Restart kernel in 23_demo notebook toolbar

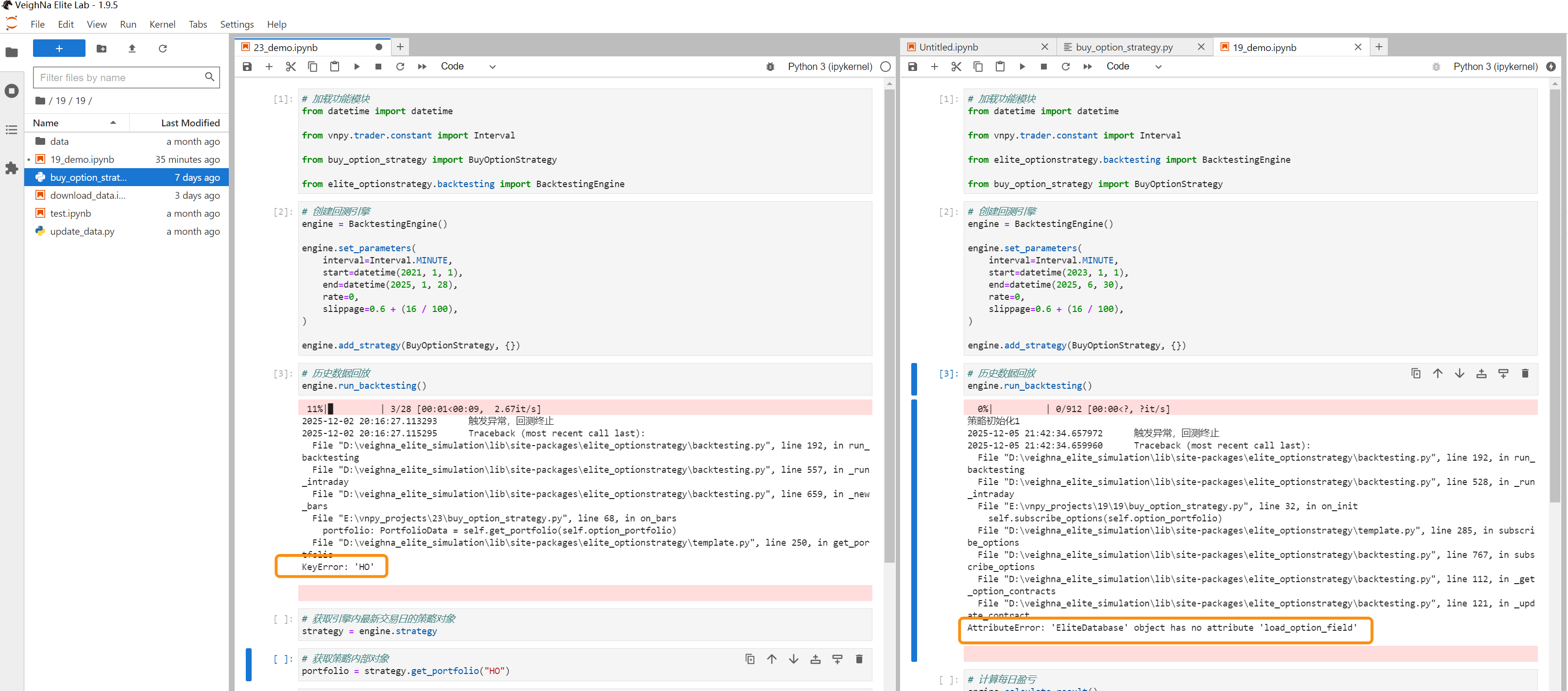[400, 67]
